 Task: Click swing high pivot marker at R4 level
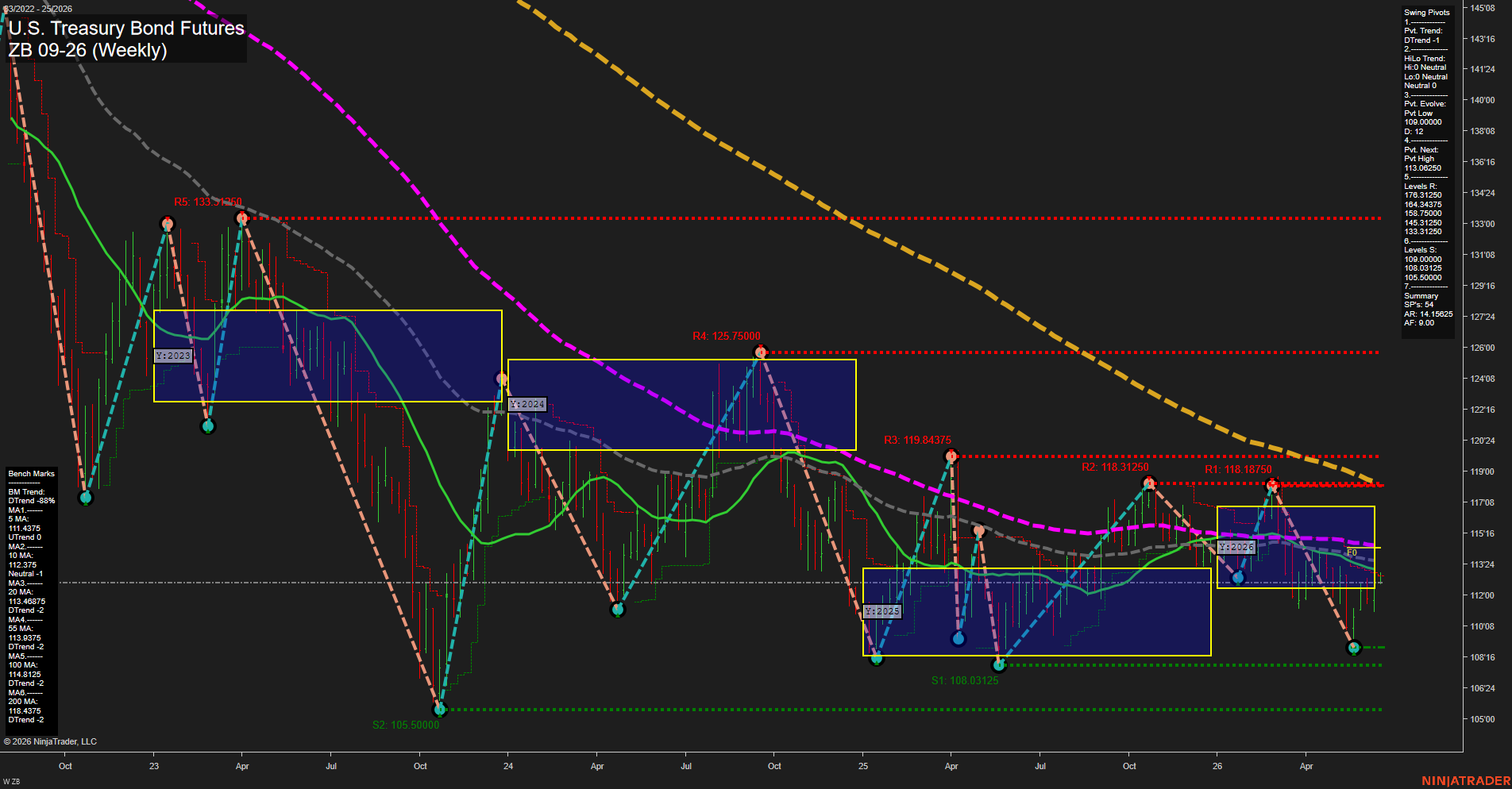(x=760, y=352)
